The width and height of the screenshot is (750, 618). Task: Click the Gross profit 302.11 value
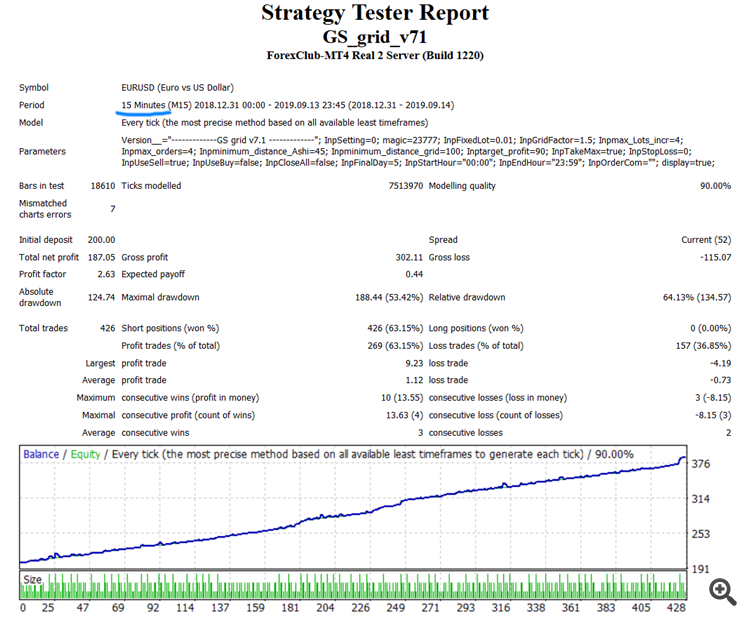409,257
